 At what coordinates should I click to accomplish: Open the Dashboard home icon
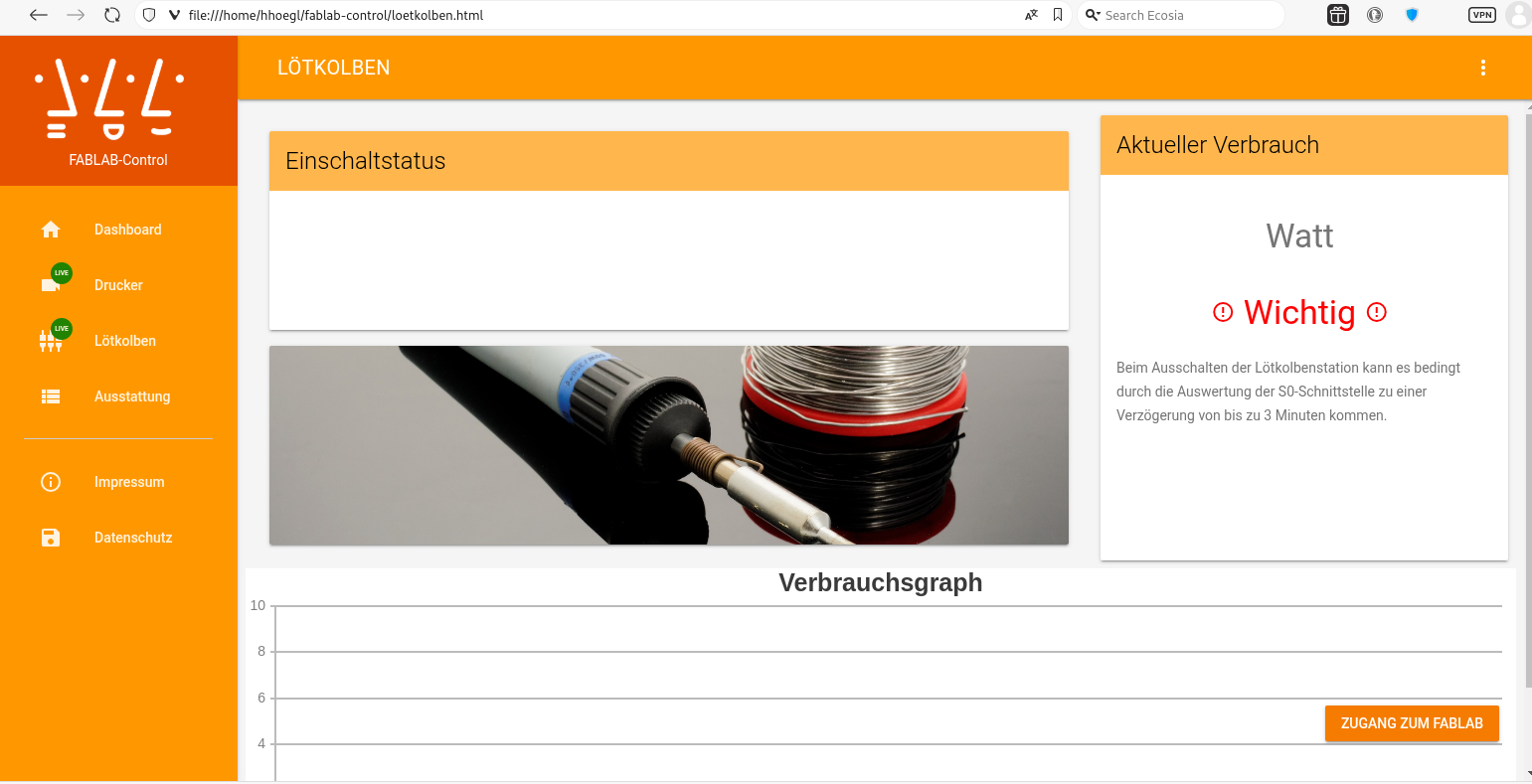click(x=51, y=230)
